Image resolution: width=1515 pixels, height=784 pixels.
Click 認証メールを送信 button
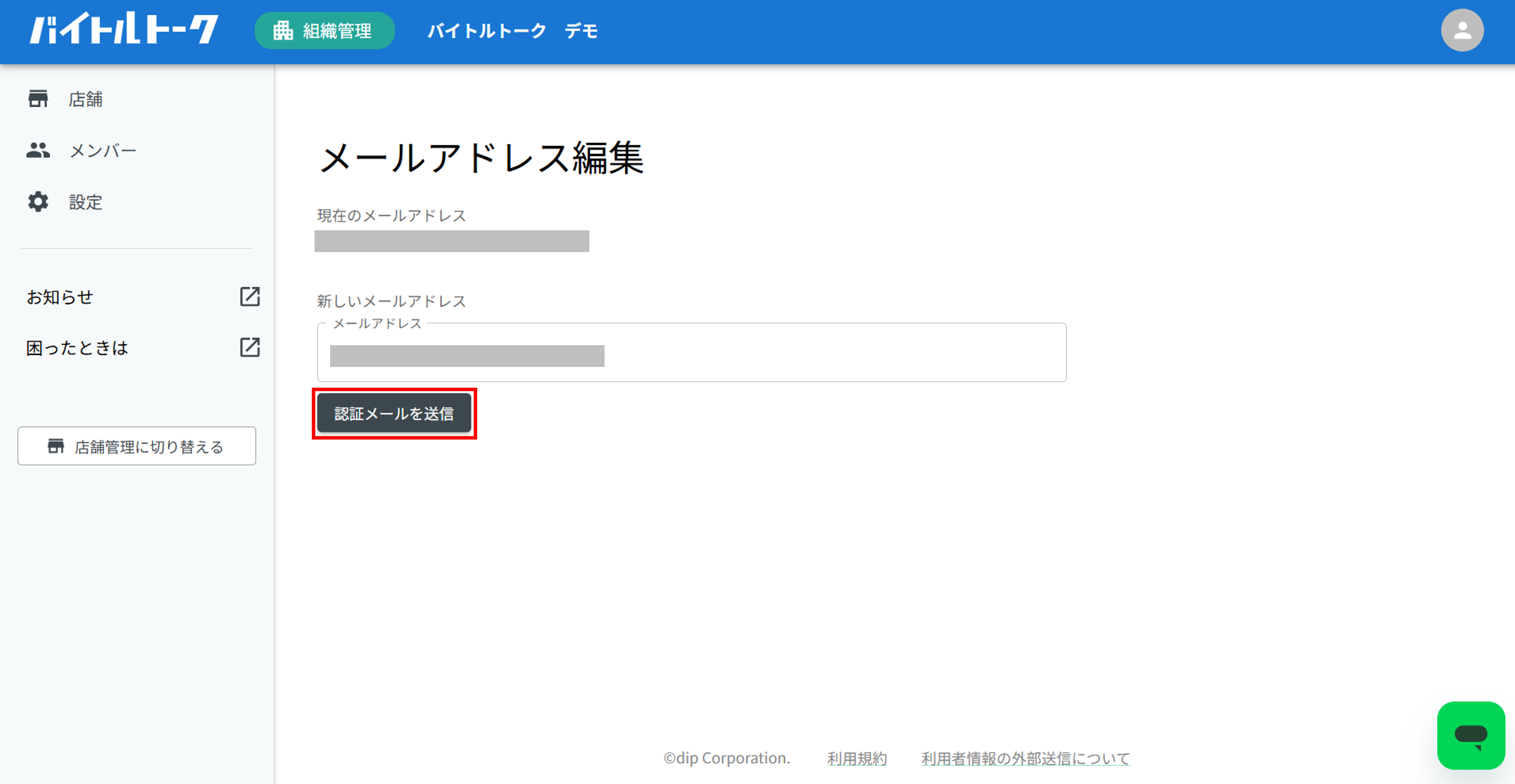click(x=394, y=413)
